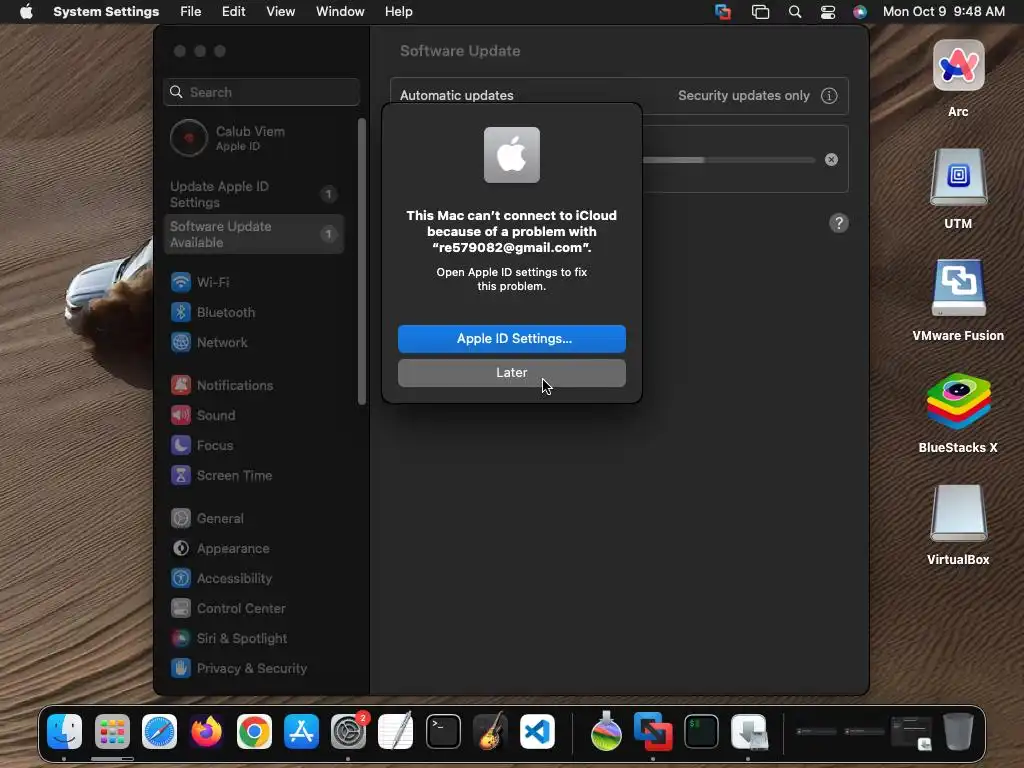Screen dimensions: 1024x768
Task: Click the Apple ID Settings… button
Action: [x=512, y=339]
